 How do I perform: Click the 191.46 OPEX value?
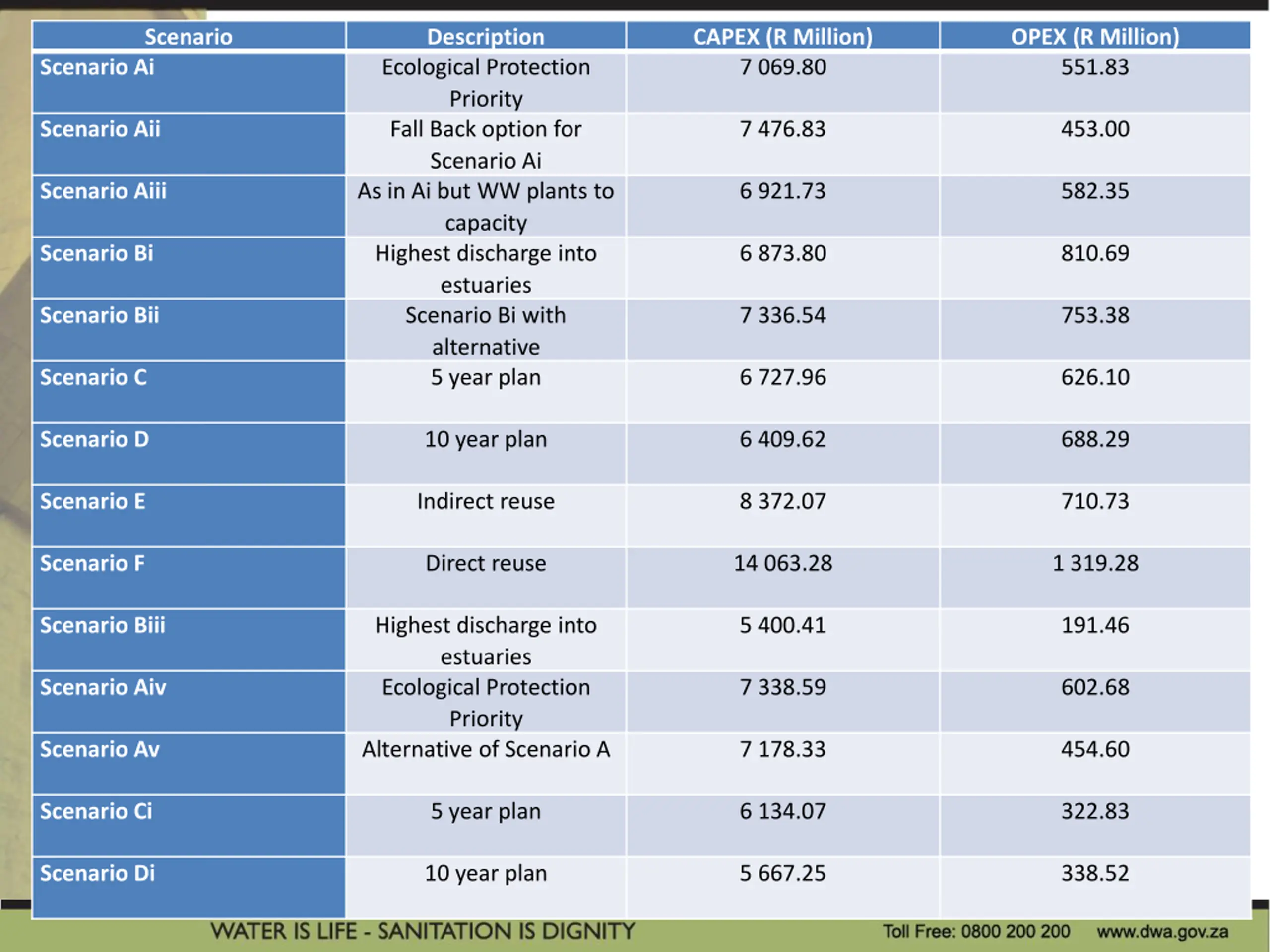click(1095, 625)
